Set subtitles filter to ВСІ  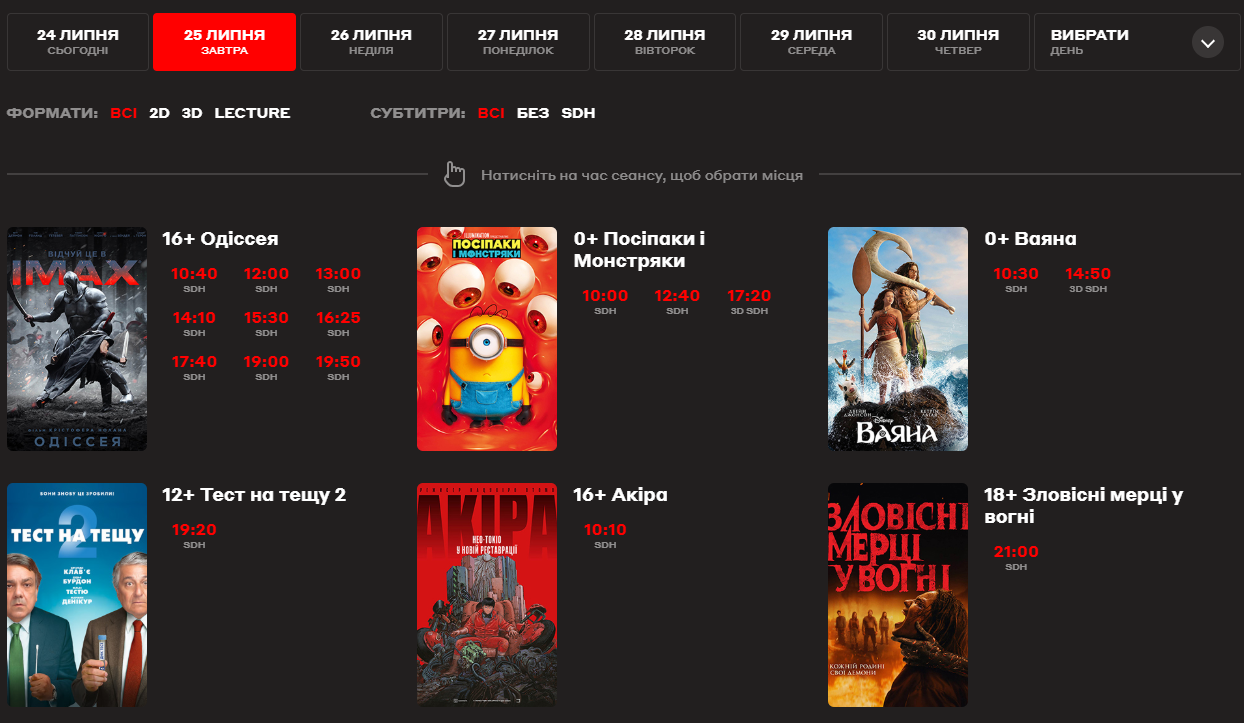tap(491, 113)
